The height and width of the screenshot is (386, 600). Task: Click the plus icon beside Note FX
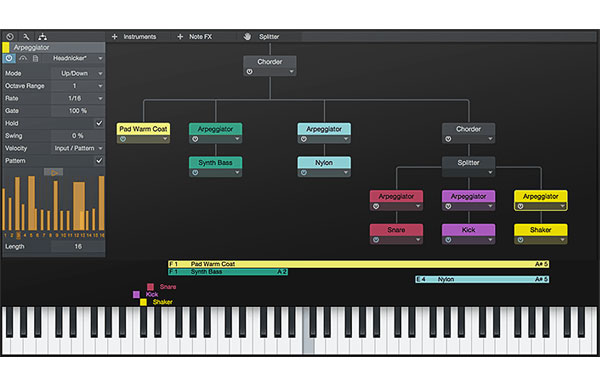[180, 37]
